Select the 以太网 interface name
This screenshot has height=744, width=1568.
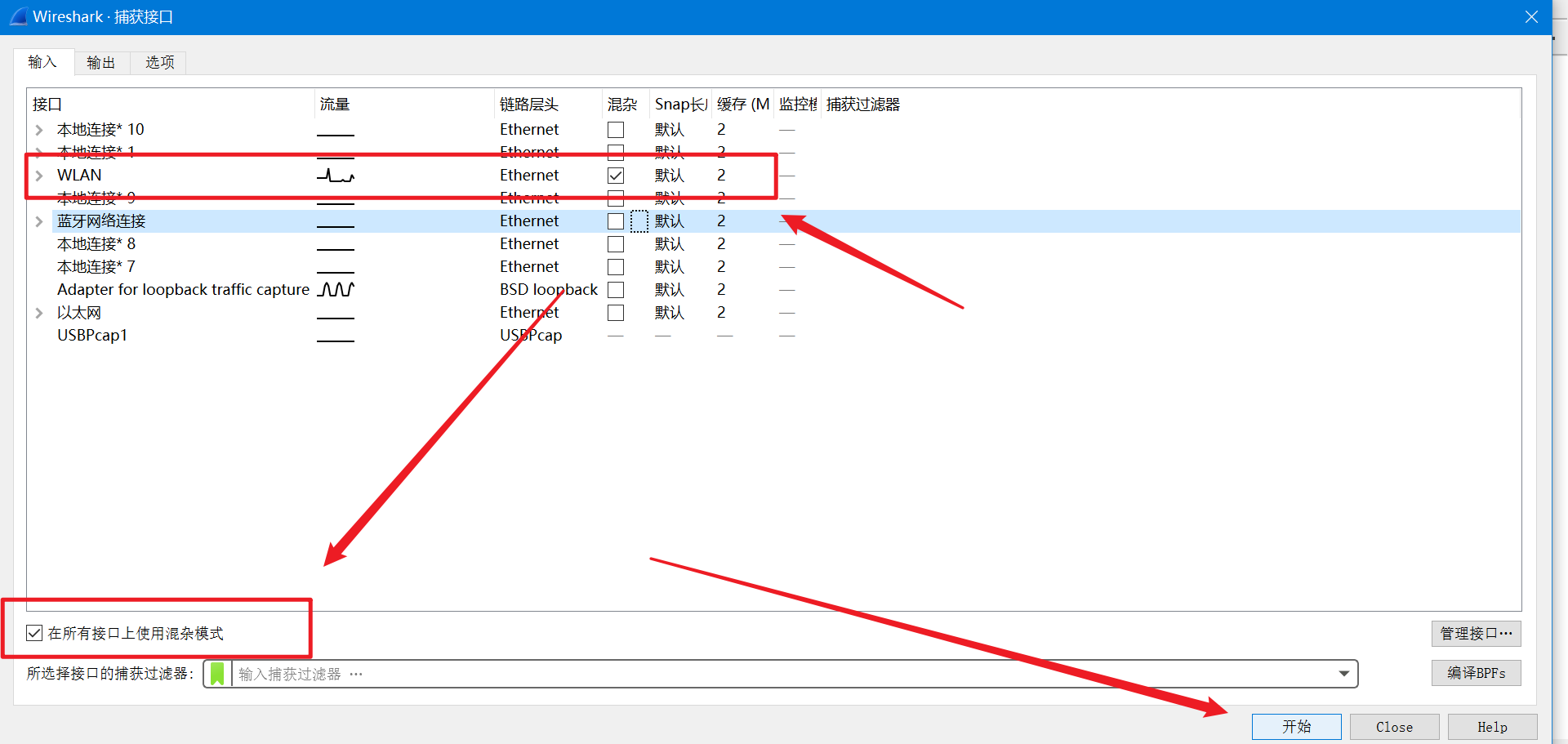79,313
